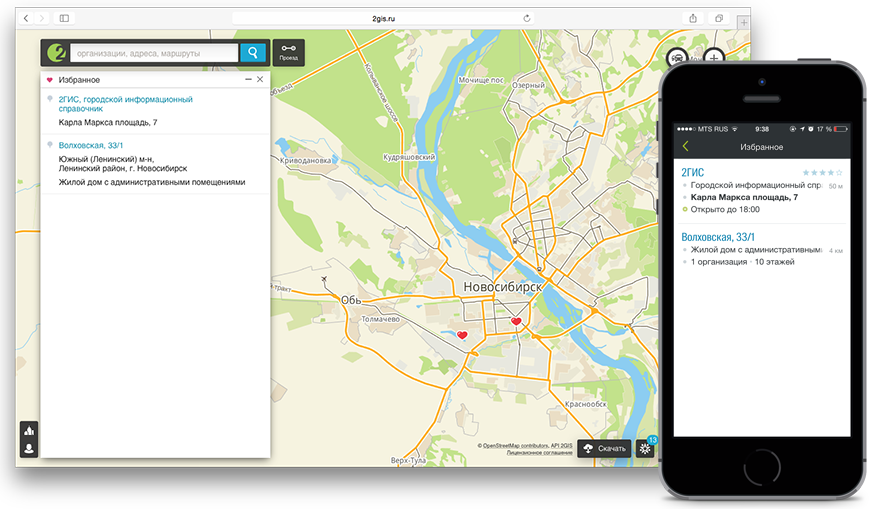The image size is (871, 509).
Task: Click the Обь town label on the map
Action: [x=351, y=300]
